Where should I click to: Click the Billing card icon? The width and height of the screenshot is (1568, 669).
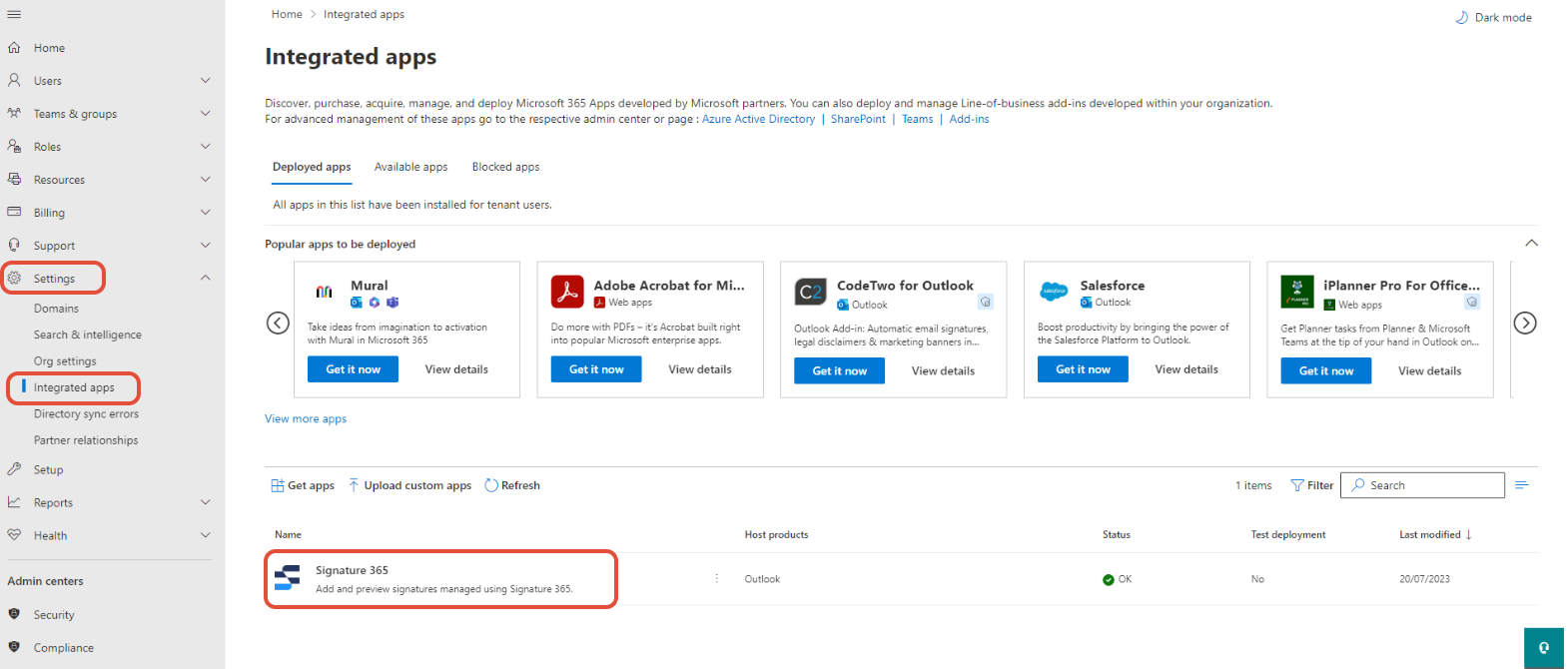click(x=14, y=212)
